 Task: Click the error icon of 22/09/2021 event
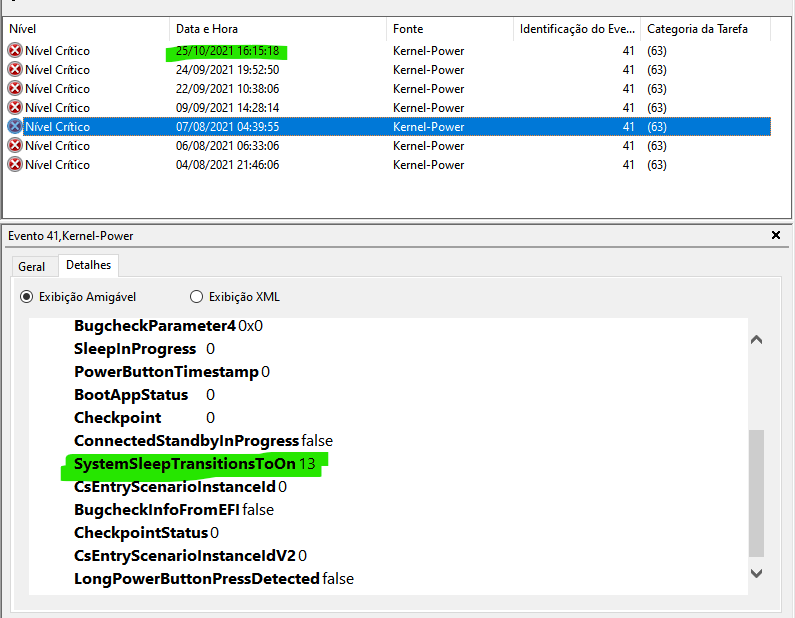coord(15,88)
